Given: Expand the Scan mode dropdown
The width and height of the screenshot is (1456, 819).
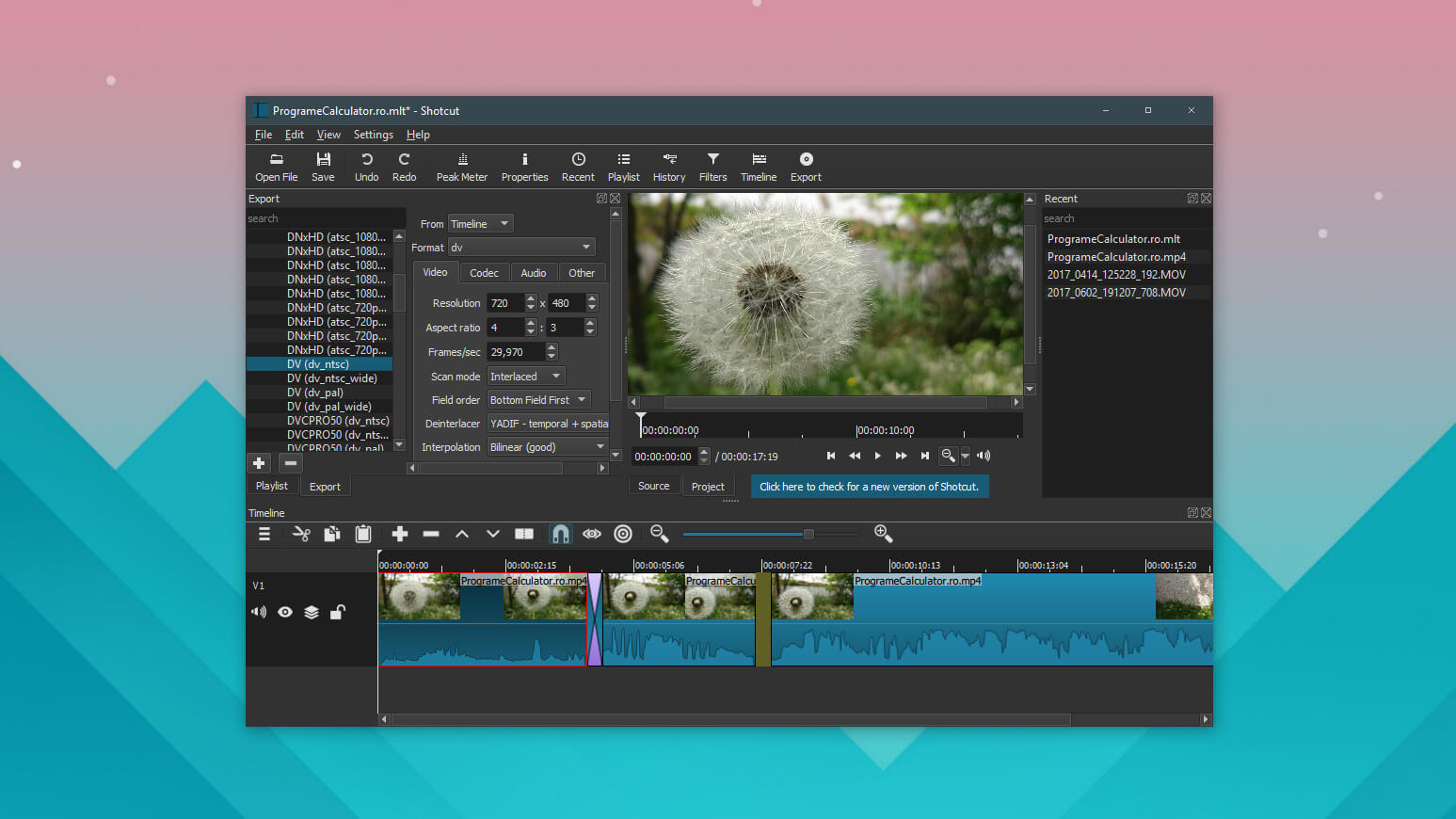Looking at the screenshot, I should tap(525, 377).
